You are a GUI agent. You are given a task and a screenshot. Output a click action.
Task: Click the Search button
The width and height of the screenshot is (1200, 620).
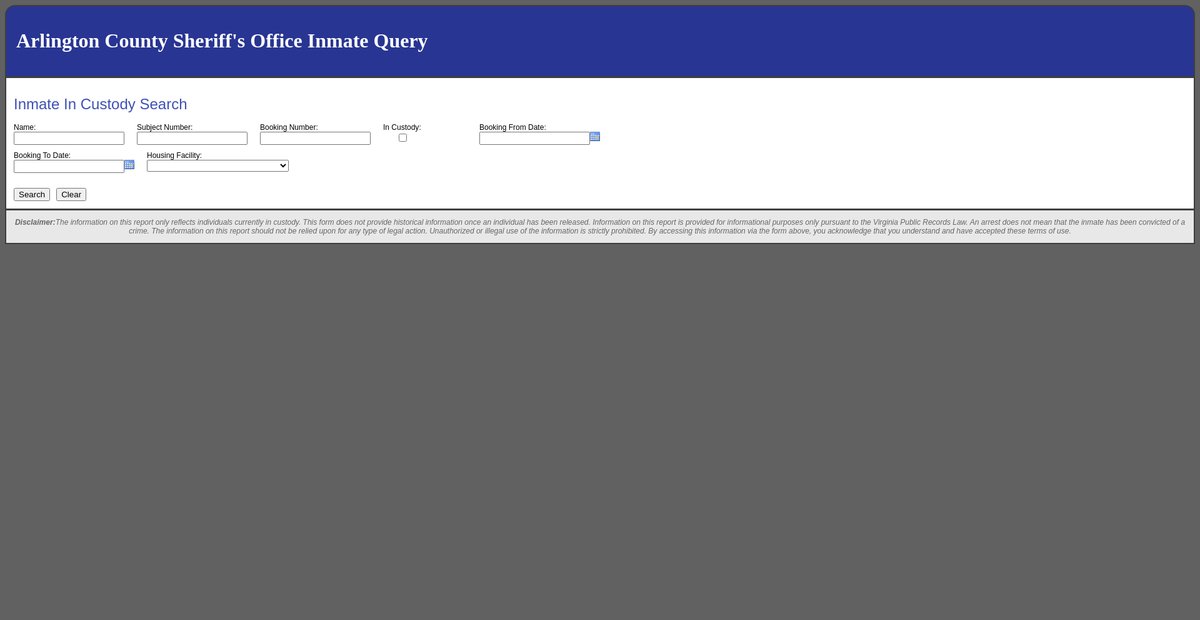(32, 195)
